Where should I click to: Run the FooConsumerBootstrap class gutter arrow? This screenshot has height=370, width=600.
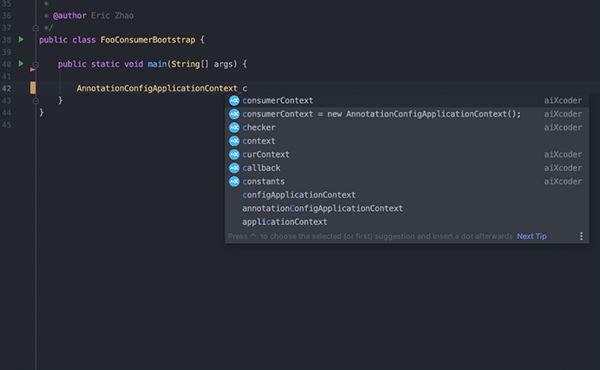(x=21, y=39)
